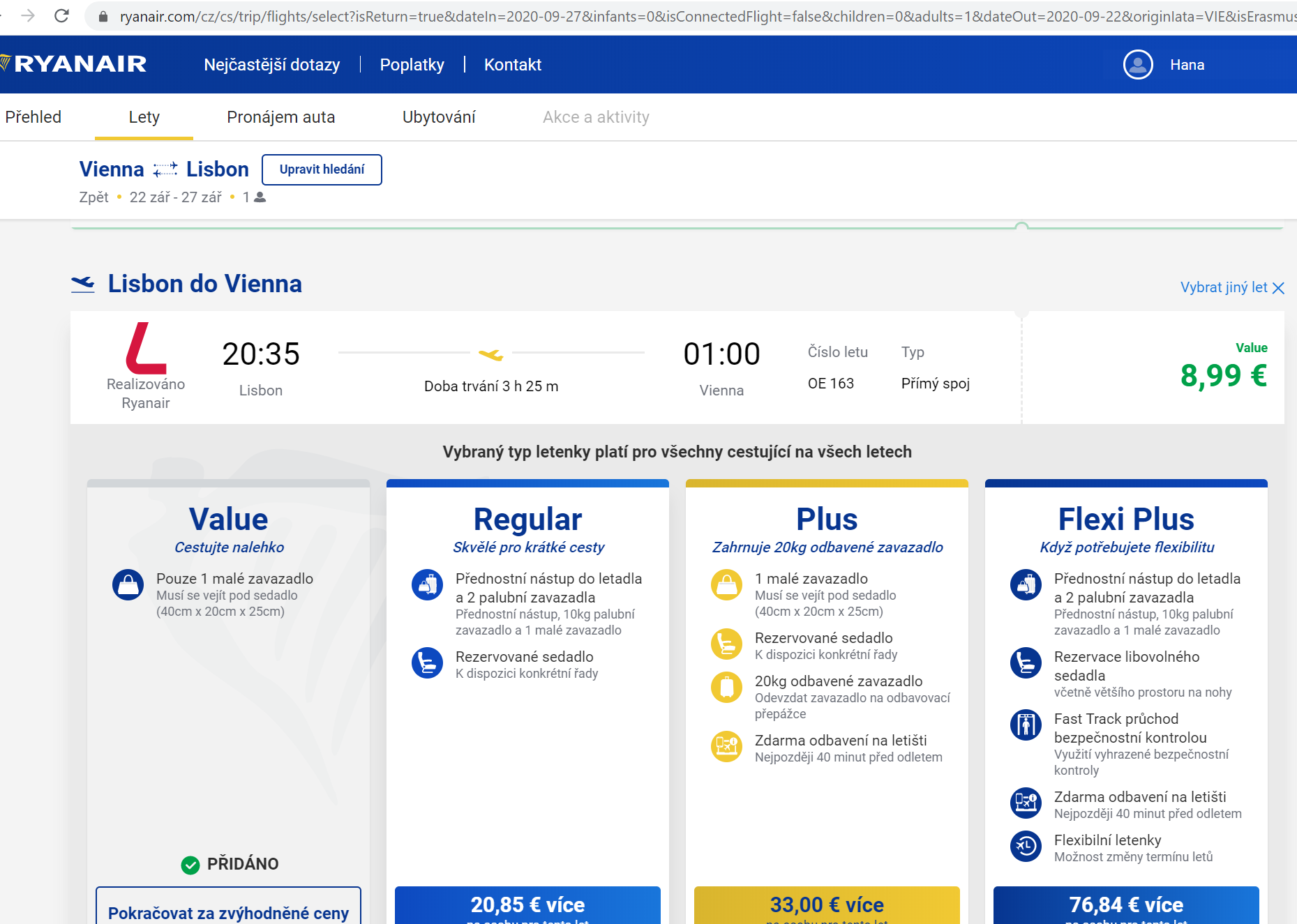Image resolution: width=1297 pixels, height=924 pixels.
Task: Click the X icon beside Vybrat jiný let
Action: coord(1278,288)
